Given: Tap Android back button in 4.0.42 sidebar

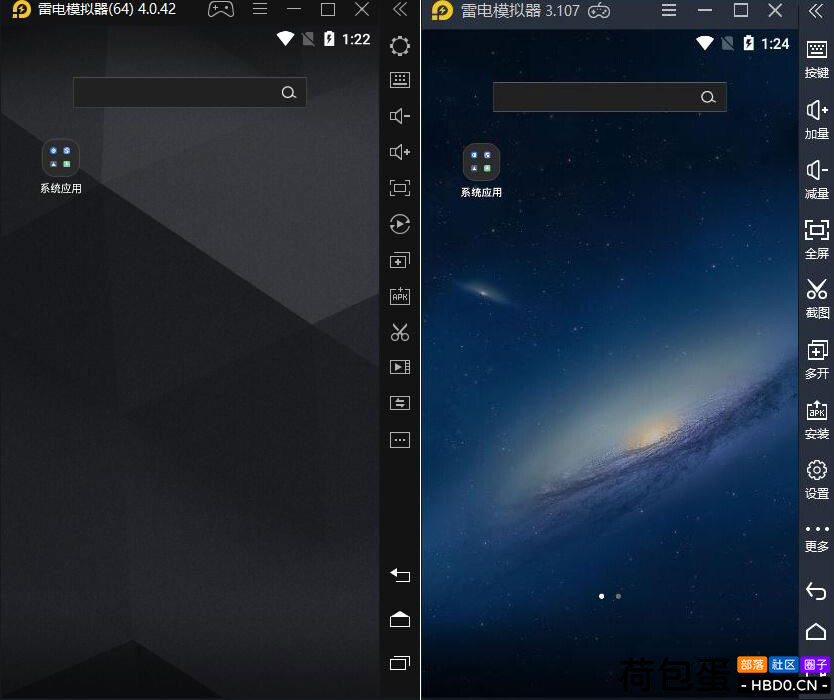Looking at the screenshot, I should click(399, 575).
